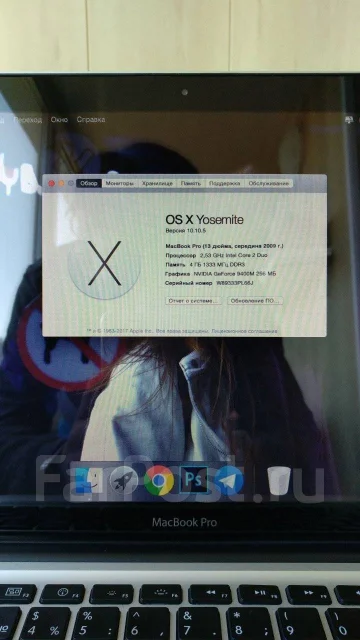
Task: Click the serial number W89333PL66J
Action: (235, 283)
